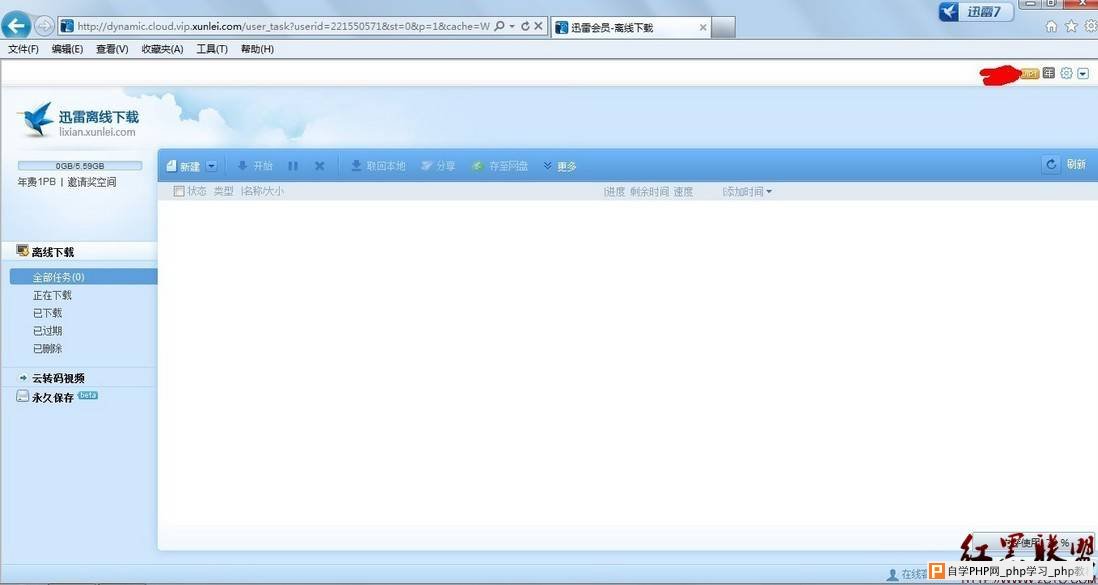Select the 迅雷会员-离线下载 tab

[630, 27]
